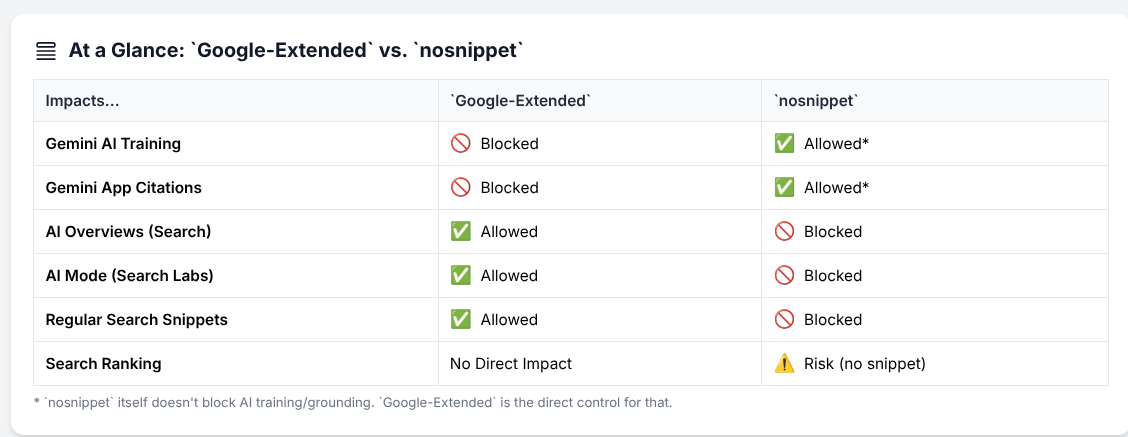Select the Search Ranking row label
This screenshot has width=1128, height=437.
click(x=104, y=364)
